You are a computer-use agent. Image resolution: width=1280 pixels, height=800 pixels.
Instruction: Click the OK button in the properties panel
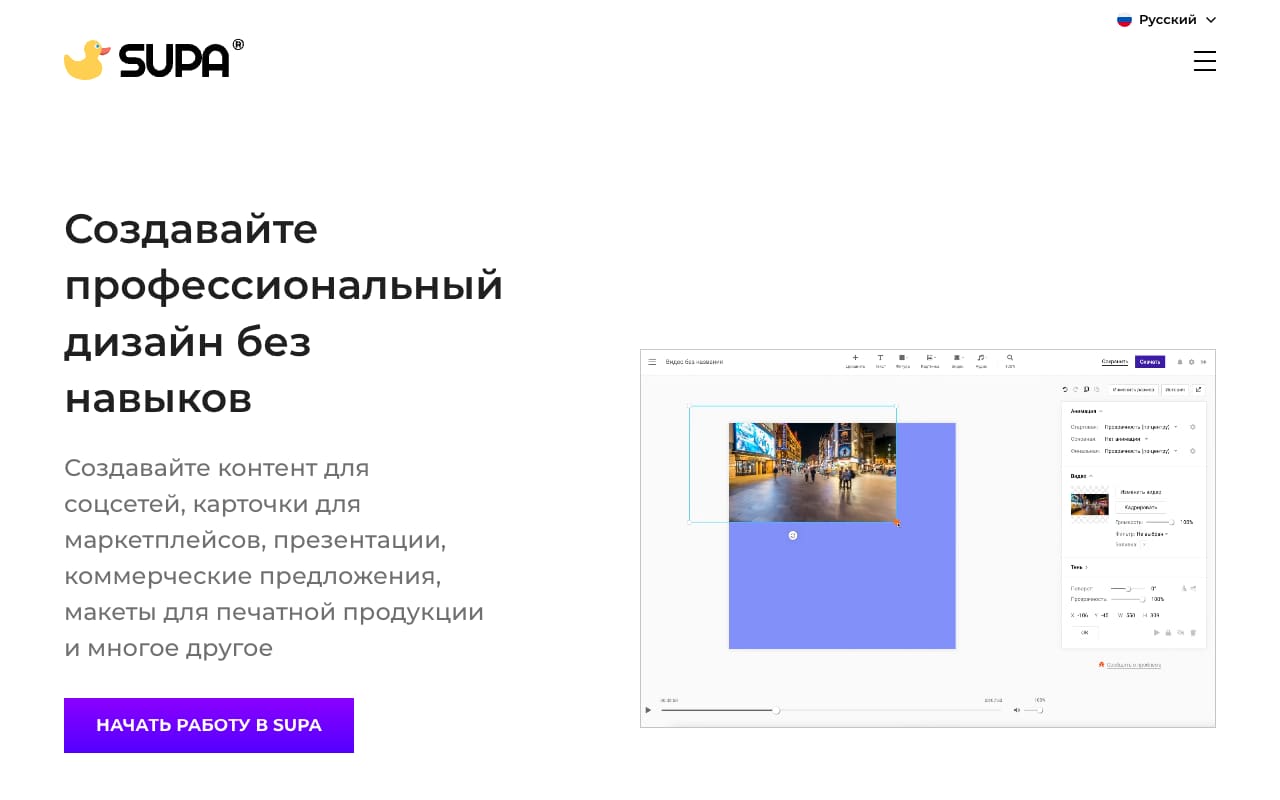(x=1084, y=633)
